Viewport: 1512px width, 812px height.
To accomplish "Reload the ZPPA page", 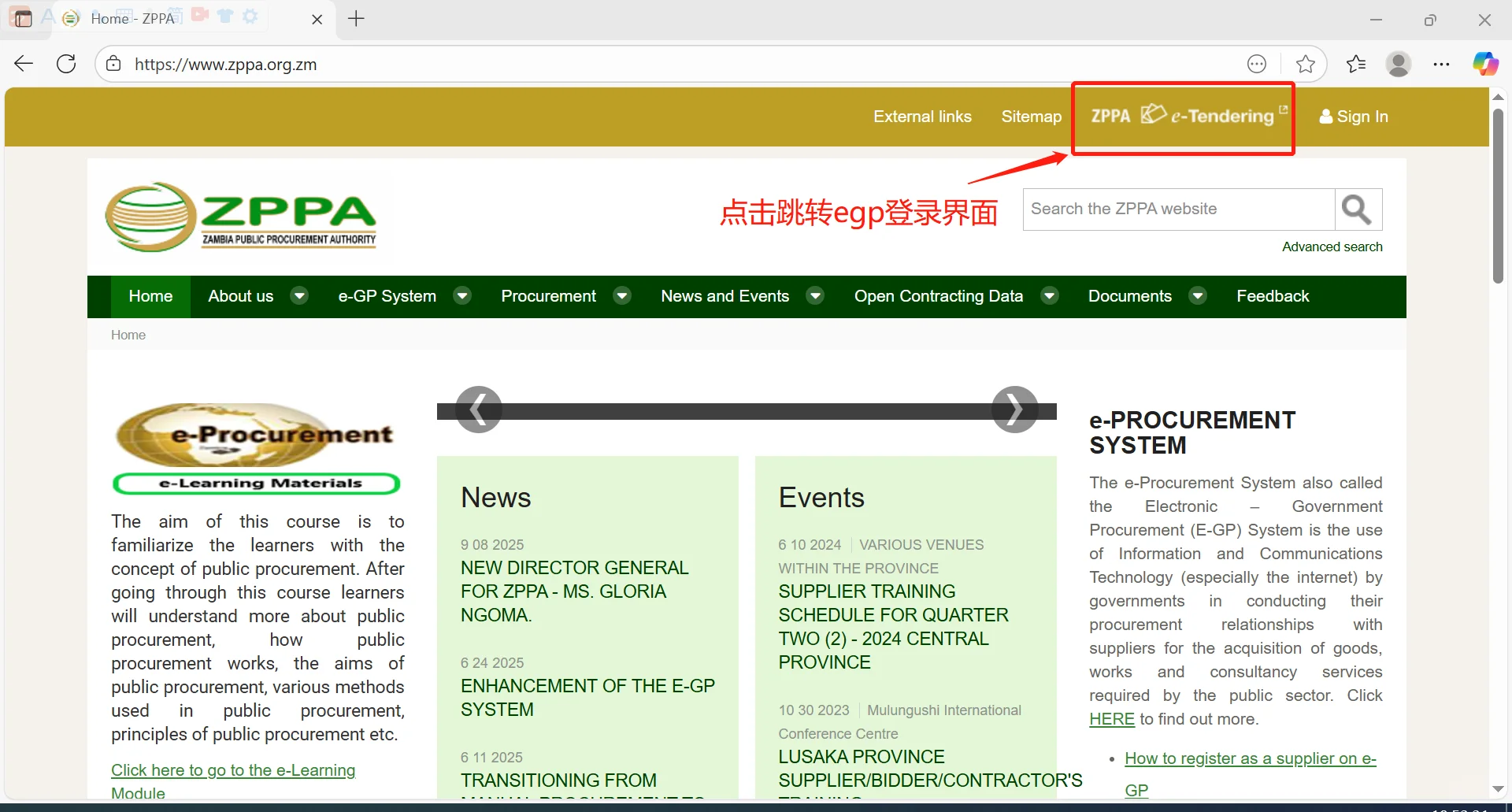I will (67, 64).
